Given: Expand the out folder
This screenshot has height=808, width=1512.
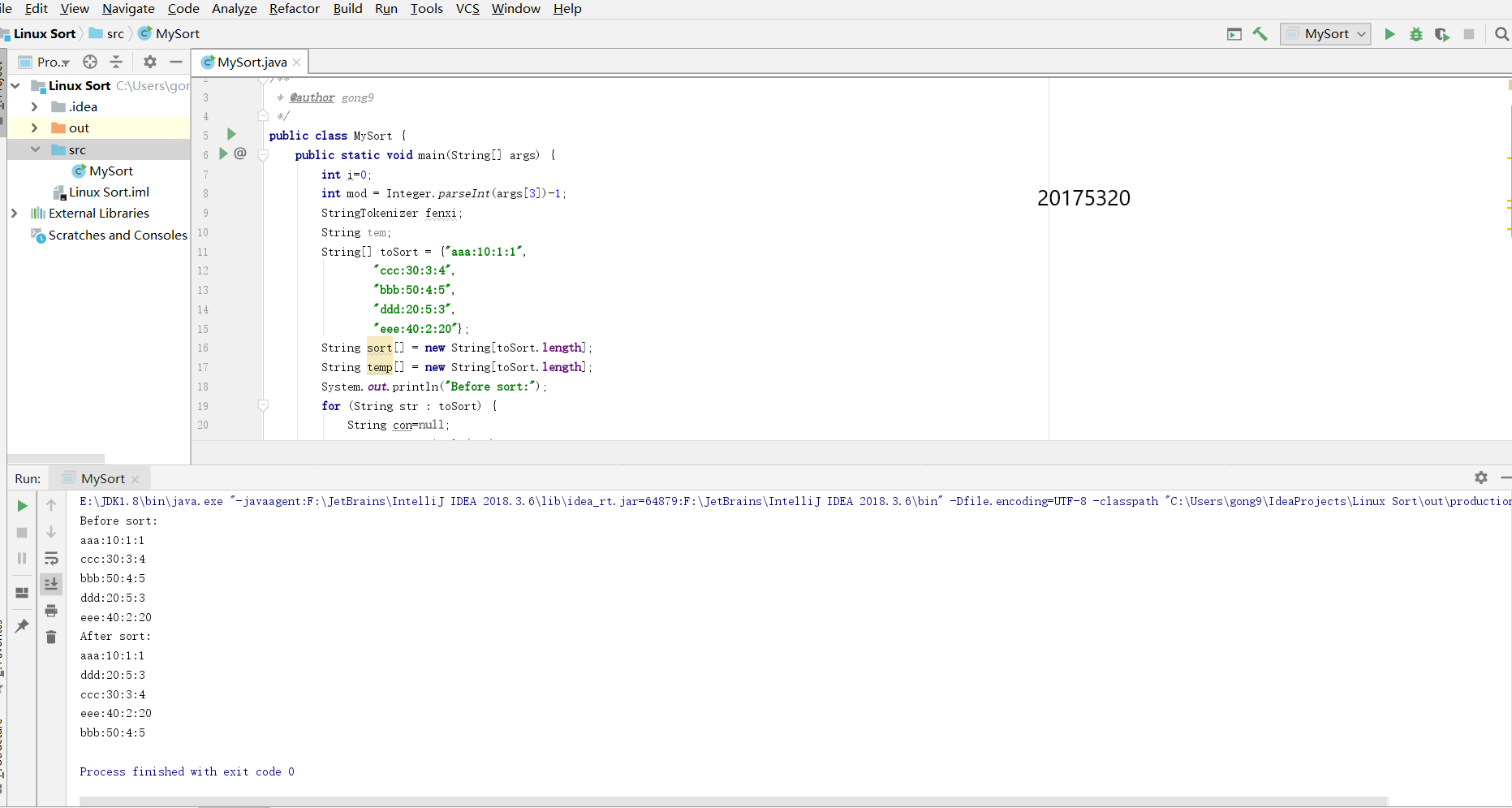Looking at the screenshot, I should 34,127.
